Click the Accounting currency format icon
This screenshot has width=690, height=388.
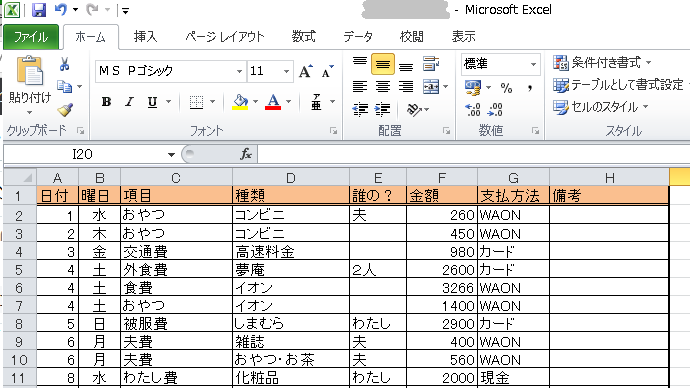point(473,88)
